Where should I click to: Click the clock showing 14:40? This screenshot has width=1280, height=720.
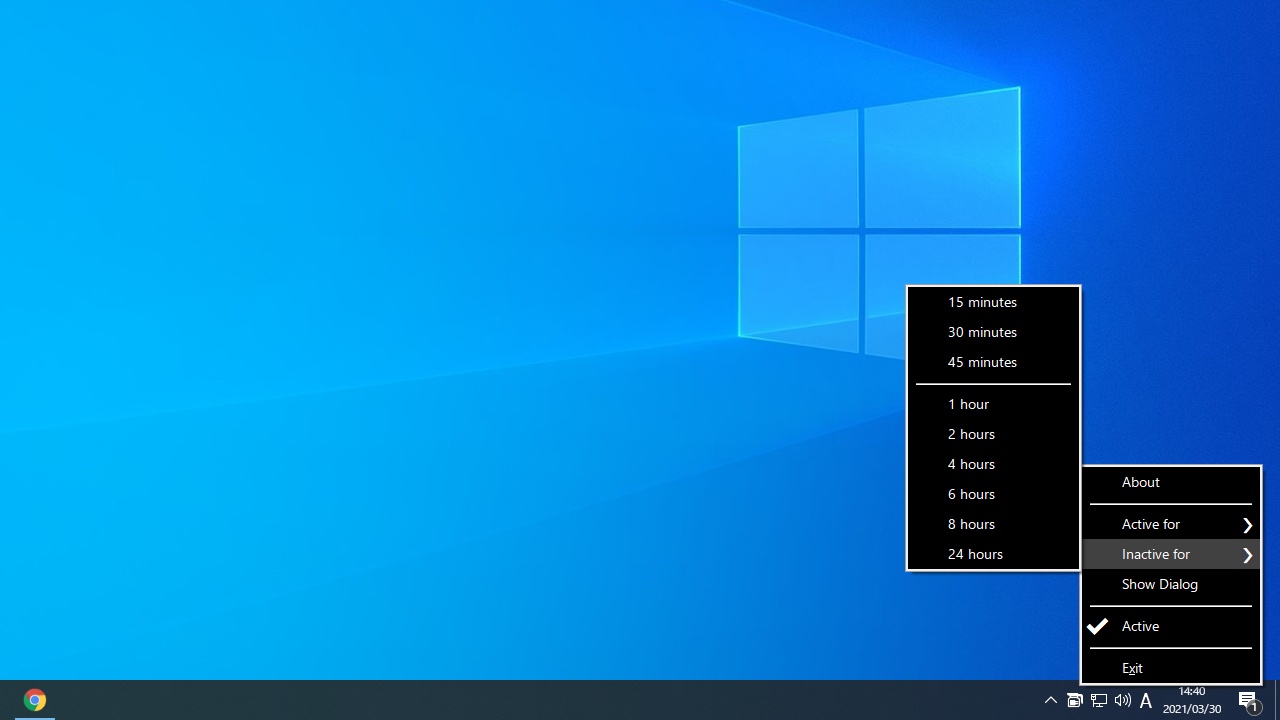tap(1192, 700)
